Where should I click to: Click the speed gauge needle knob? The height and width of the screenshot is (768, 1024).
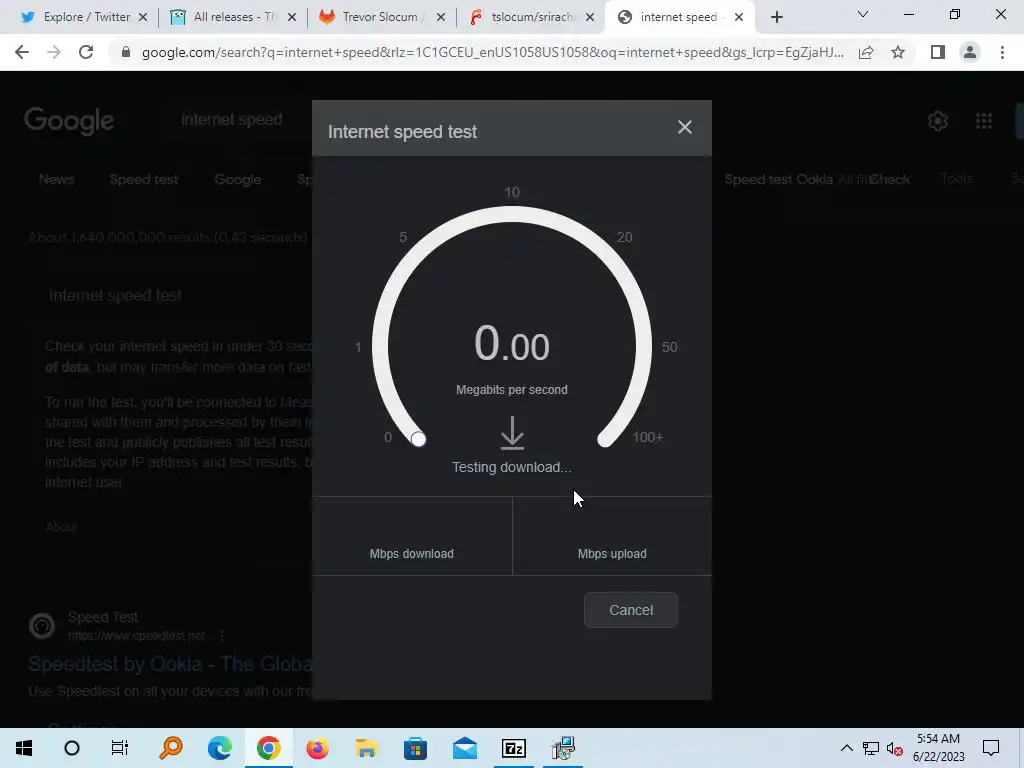[419, 439]
